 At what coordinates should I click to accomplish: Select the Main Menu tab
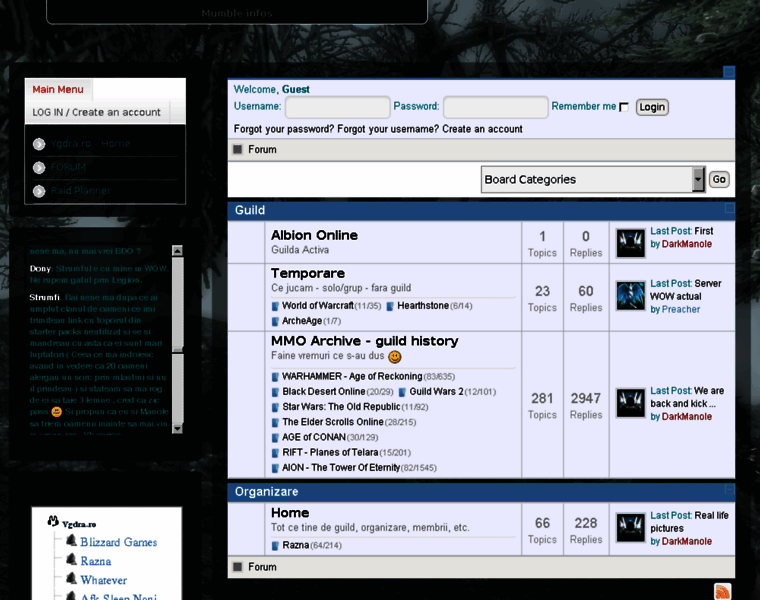[x=58, y=89]
